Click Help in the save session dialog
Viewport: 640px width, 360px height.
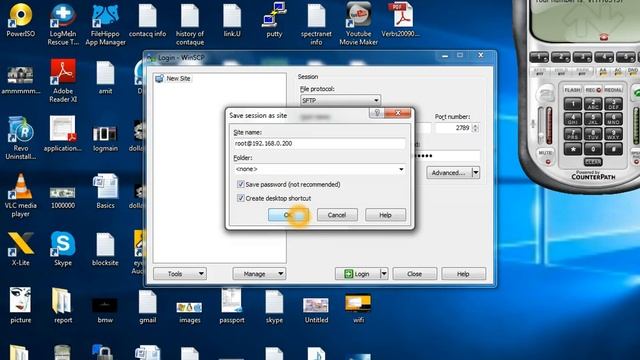click(x=385, y=215)
